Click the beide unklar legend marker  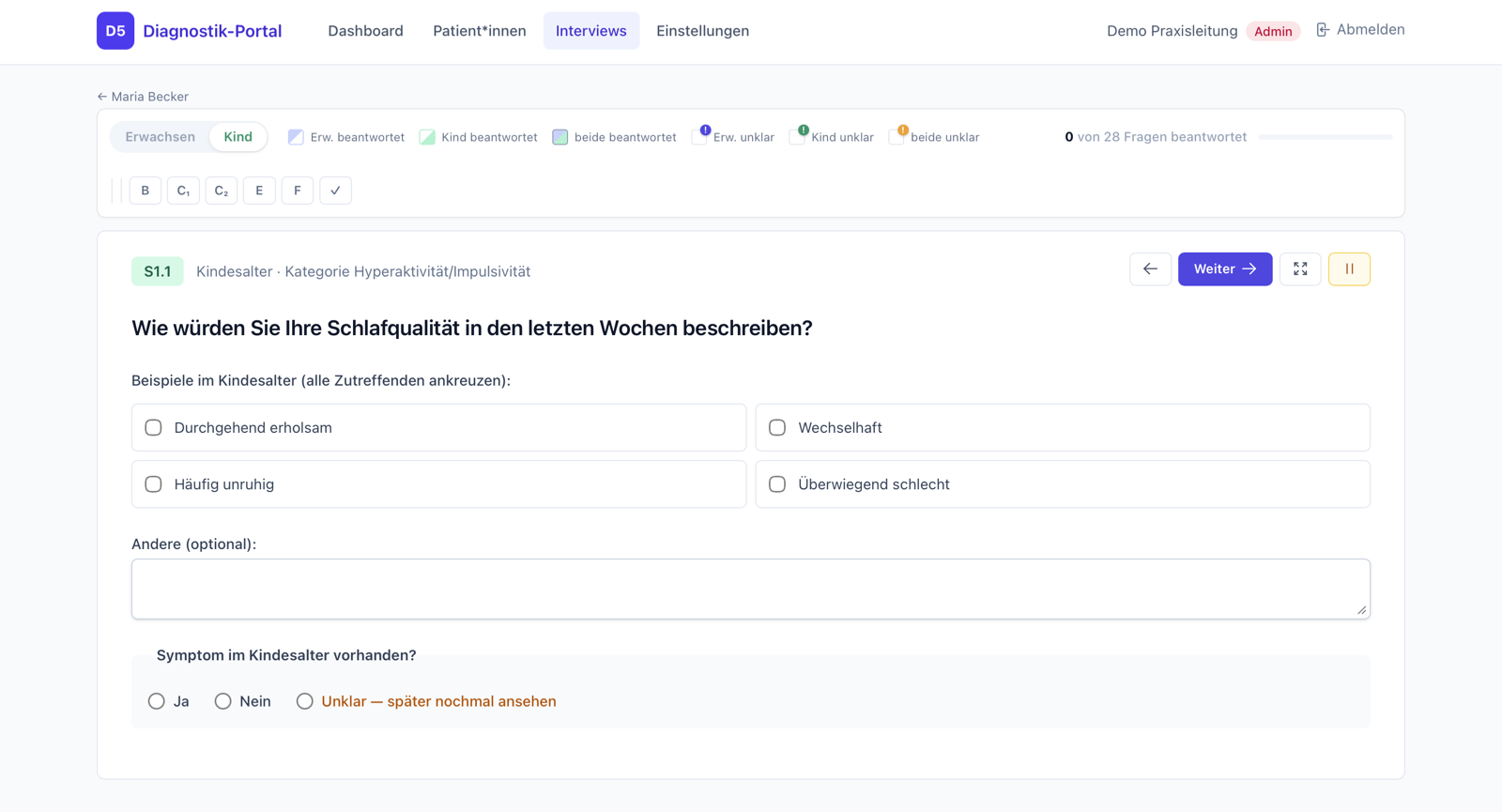pyautogui.click(x=897, y=136)
